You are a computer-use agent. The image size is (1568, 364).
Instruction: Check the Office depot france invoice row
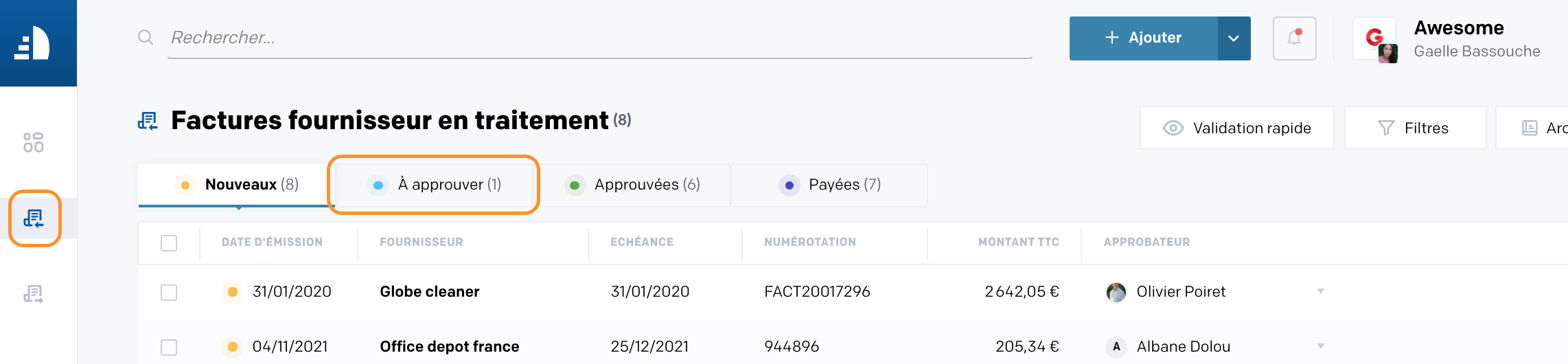(x=169, y=347)
